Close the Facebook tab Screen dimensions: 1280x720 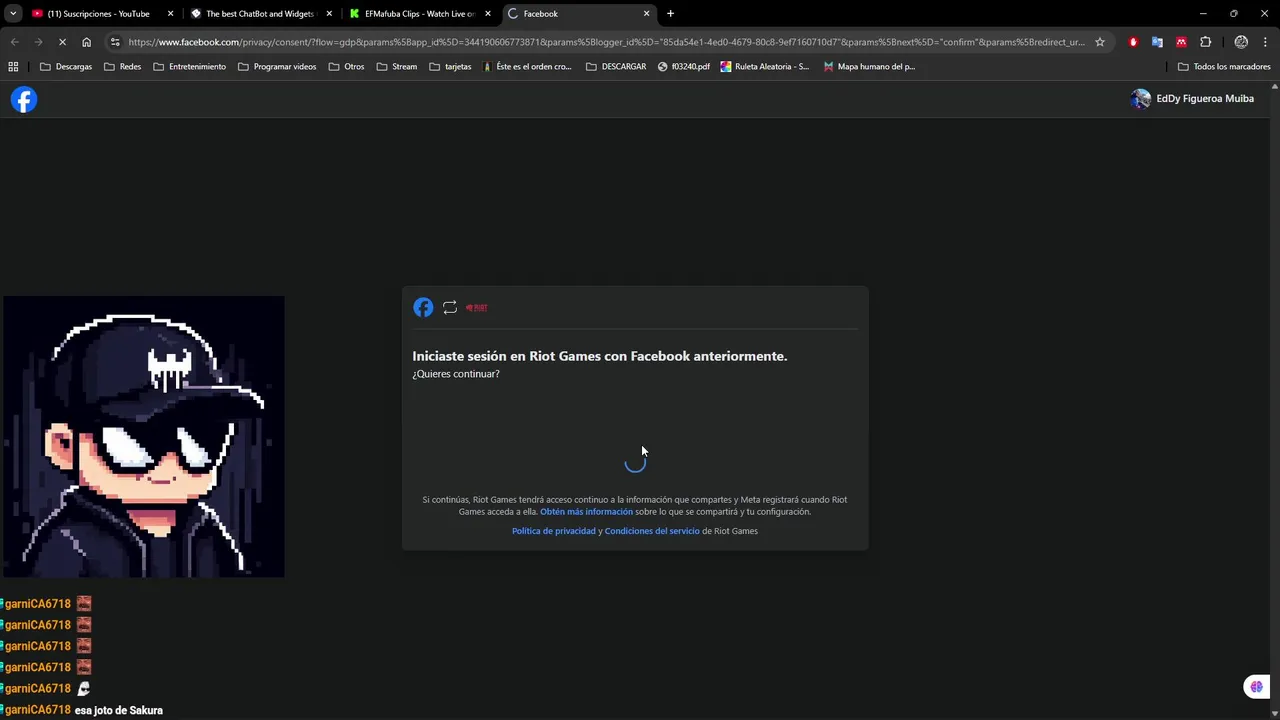tap(646, 14)
